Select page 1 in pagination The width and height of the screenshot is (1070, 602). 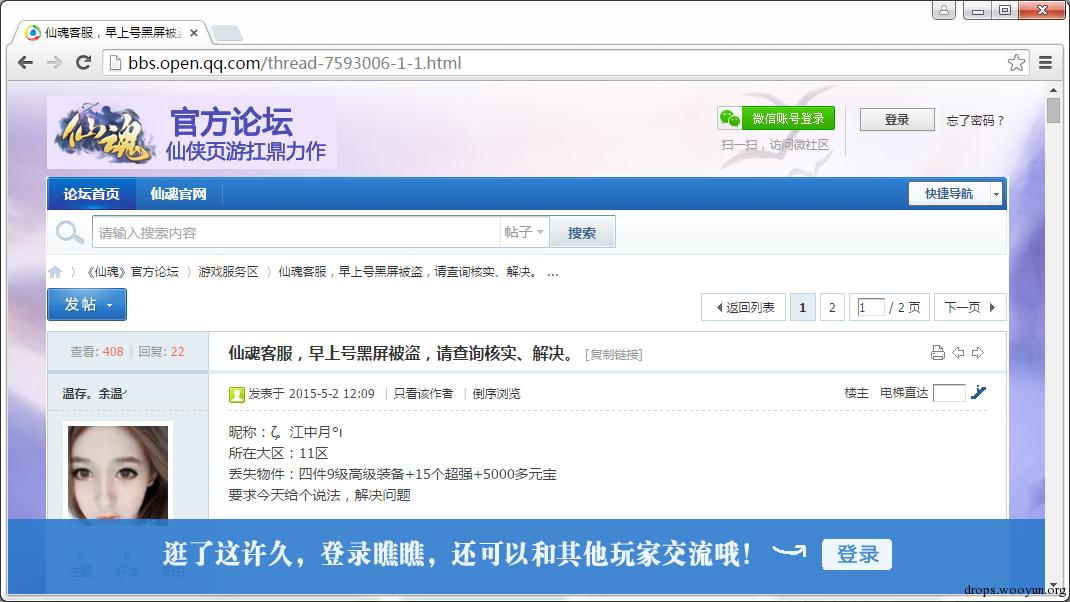tap(802, 307)
